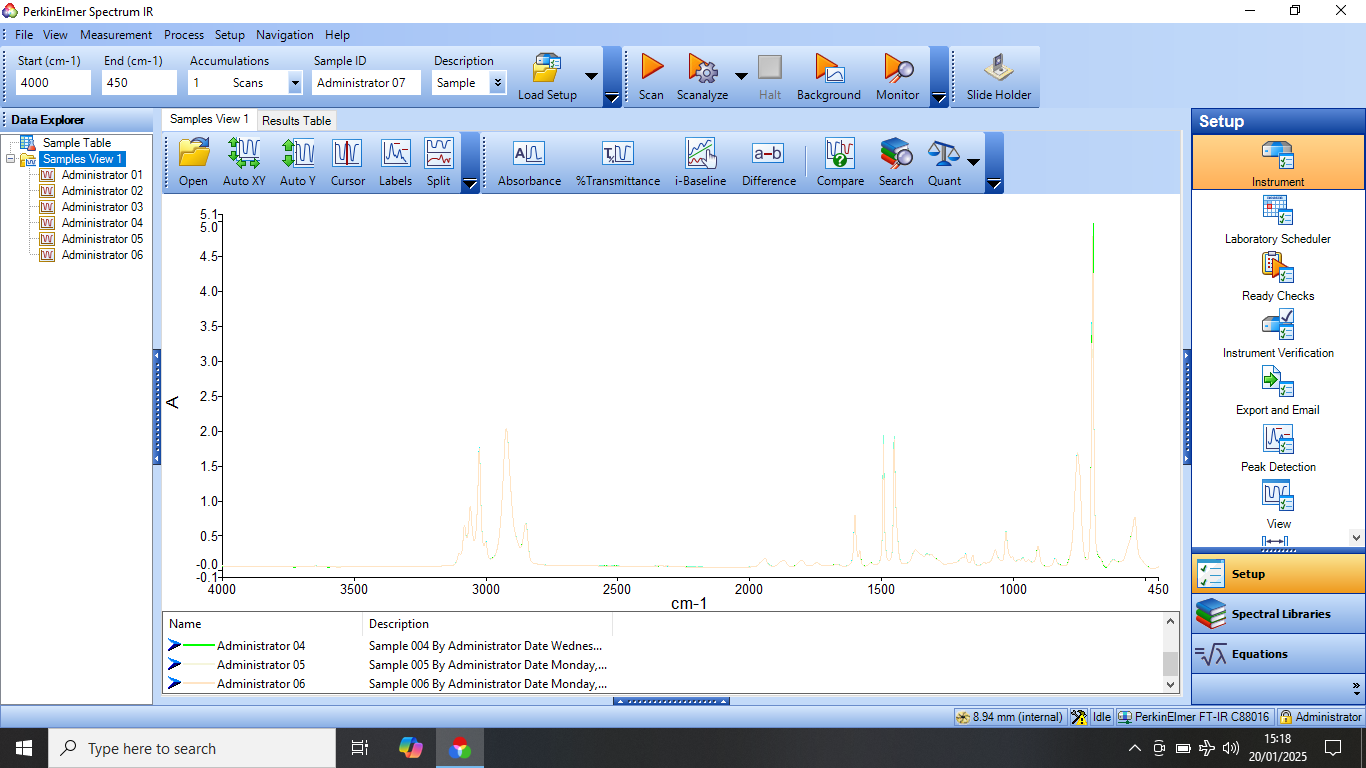This screenshot has height=768, width=1366.
Task: Run i-Baseline correction
Action: [700, 154]
